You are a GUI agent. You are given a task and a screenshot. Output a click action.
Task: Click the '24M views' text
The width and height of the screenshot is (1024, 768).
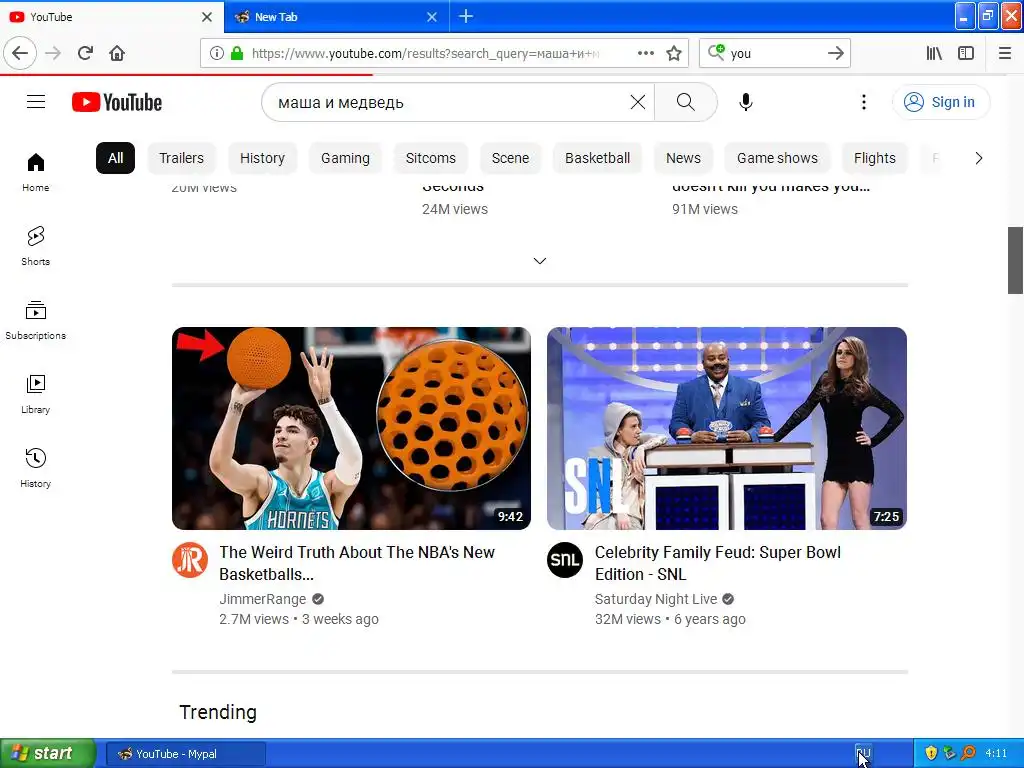pyautogui.click(x=455, y=209)
